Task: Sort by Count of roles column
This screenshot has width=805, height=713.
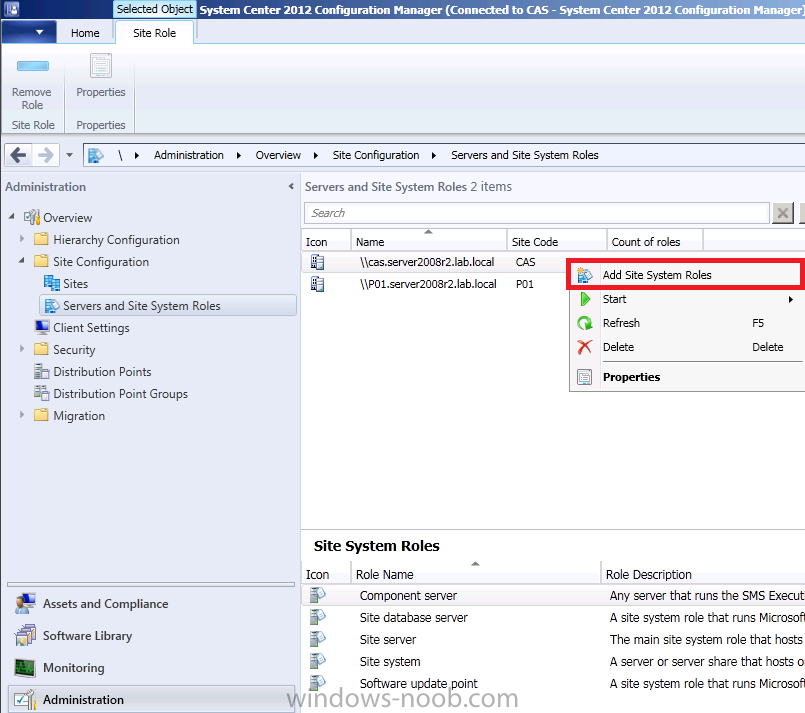Action: tap(655, 242)
